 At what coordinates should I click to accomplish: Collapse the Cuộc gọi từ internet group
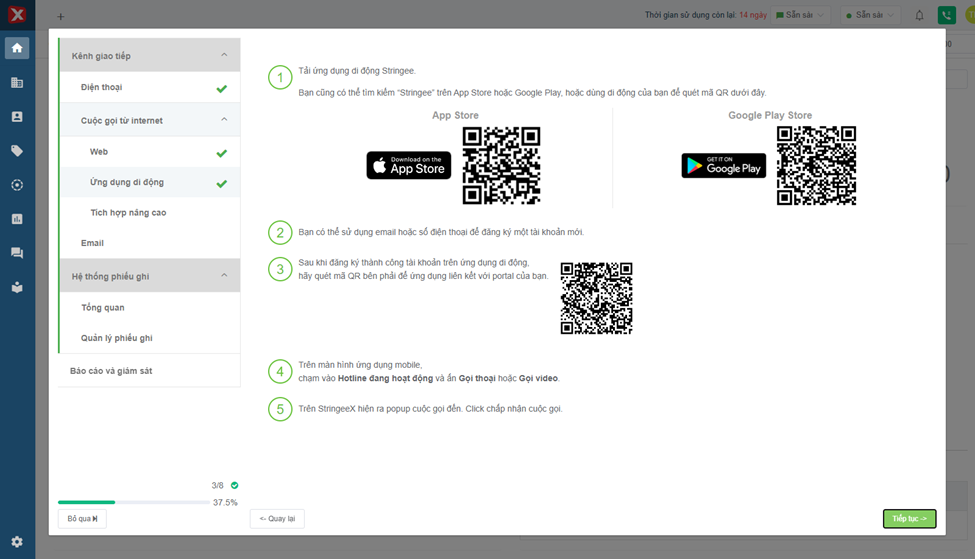[x=224, y=120]
